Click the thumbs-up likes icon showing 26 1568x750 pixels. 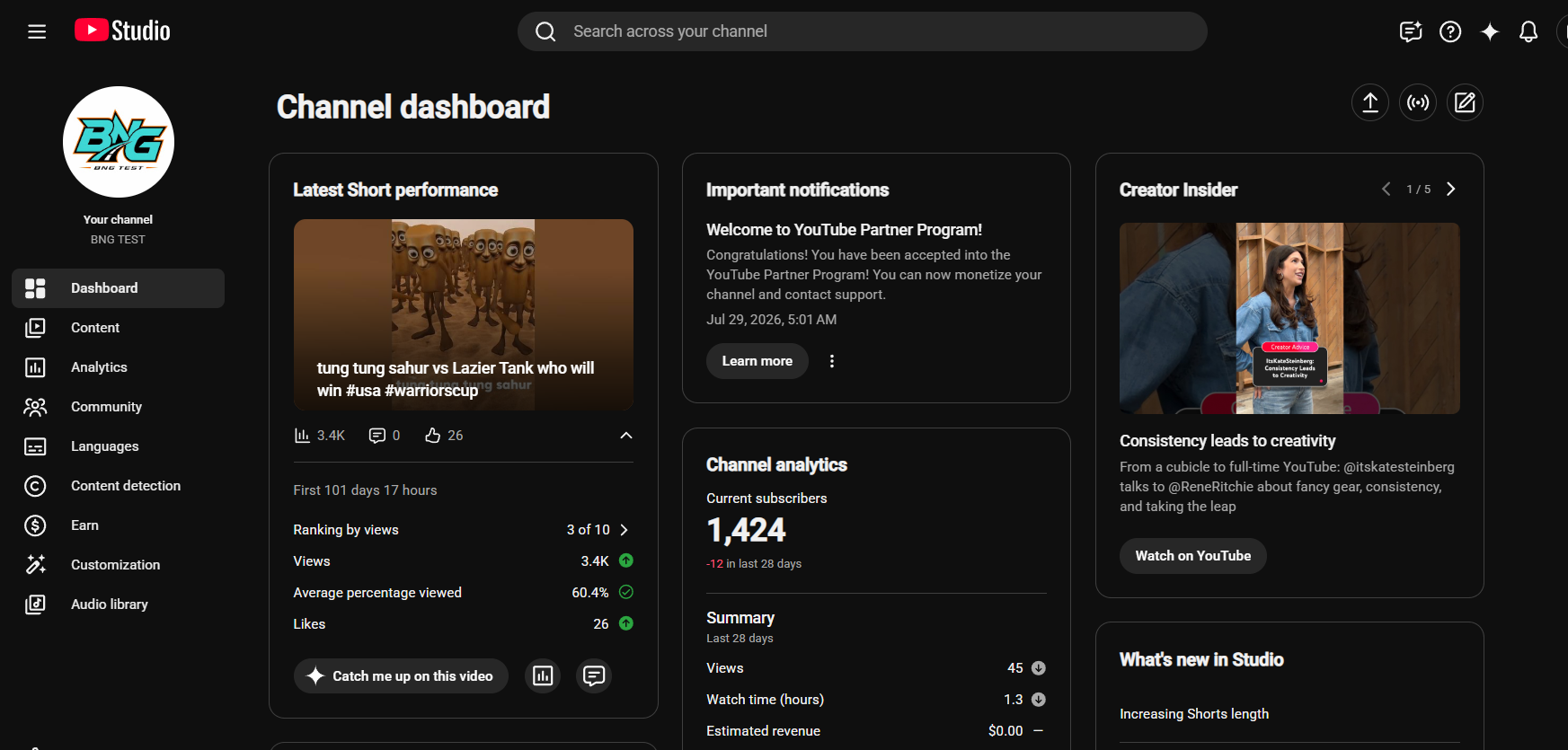[x=433, y=436]
